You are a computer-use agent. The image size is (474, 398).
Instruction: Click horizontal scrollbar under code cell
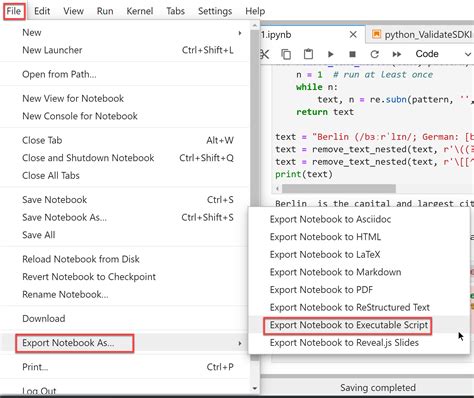[x=339, y=189]
